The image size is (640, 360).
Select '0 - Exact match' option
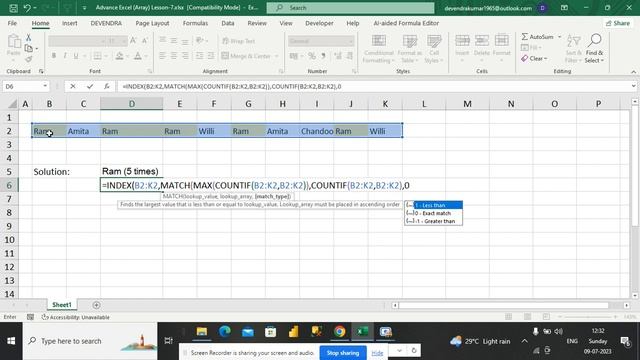click(x=433, y=213)
